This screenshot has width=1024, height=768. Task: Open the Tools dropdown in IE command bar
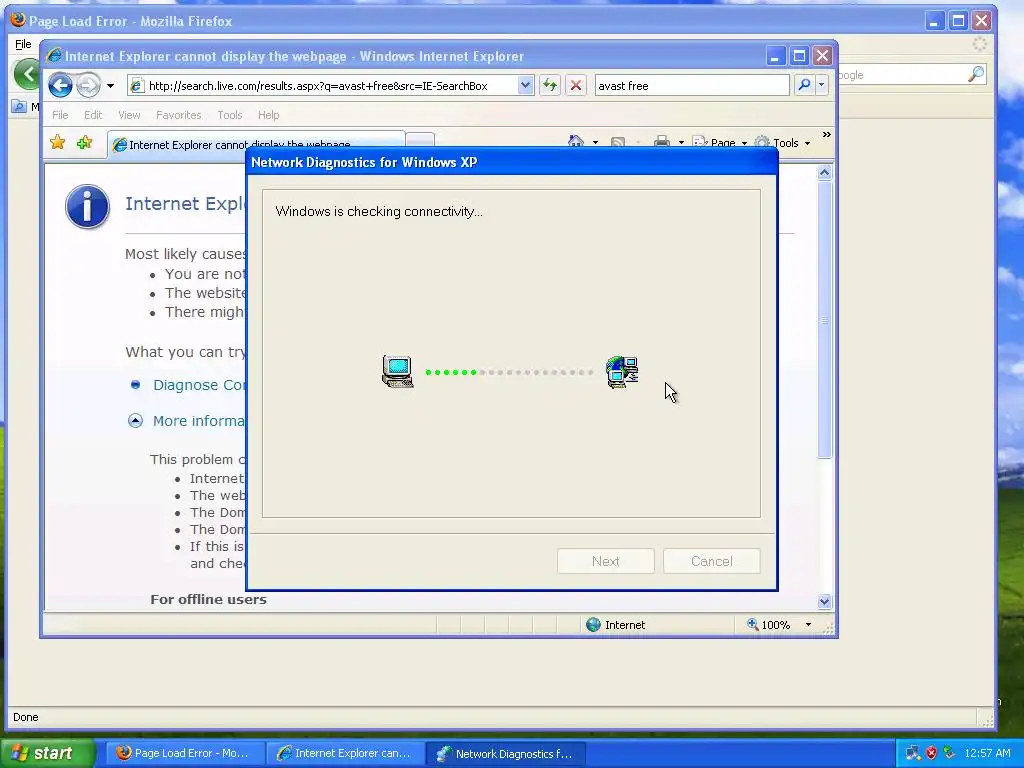782,143
